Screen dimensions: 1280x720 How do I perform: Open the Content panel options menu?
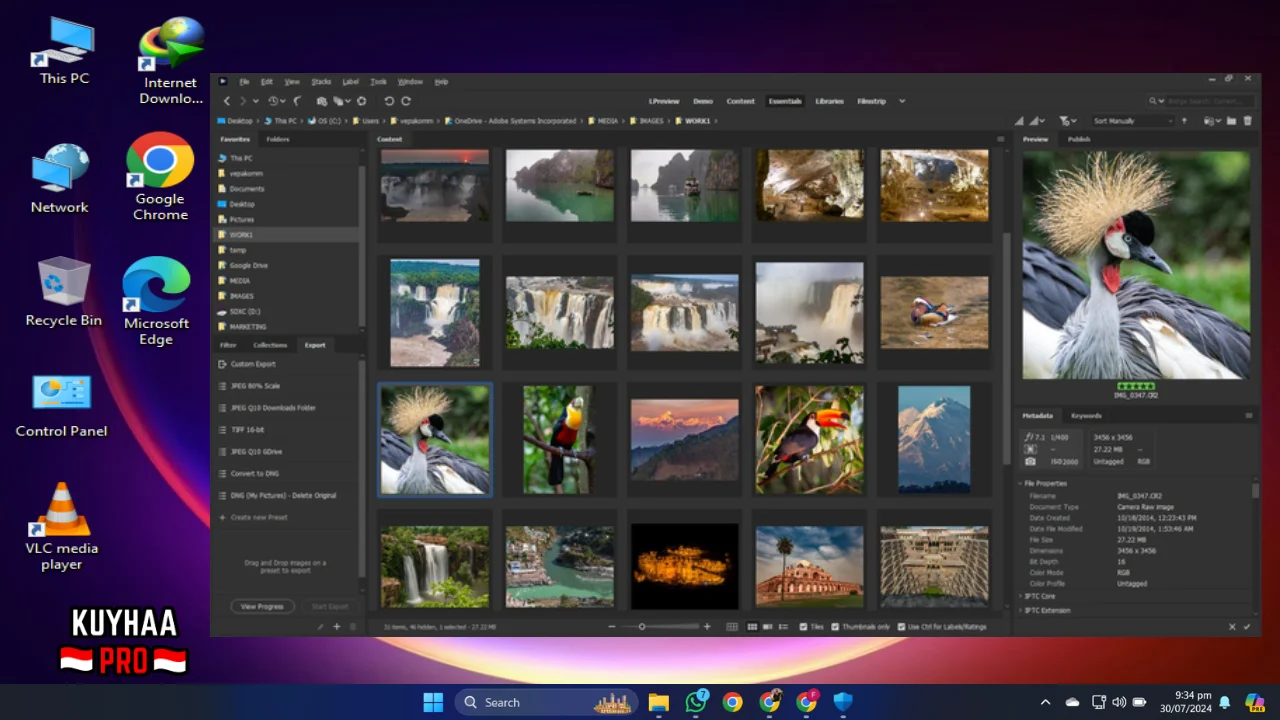(1000, 139)
